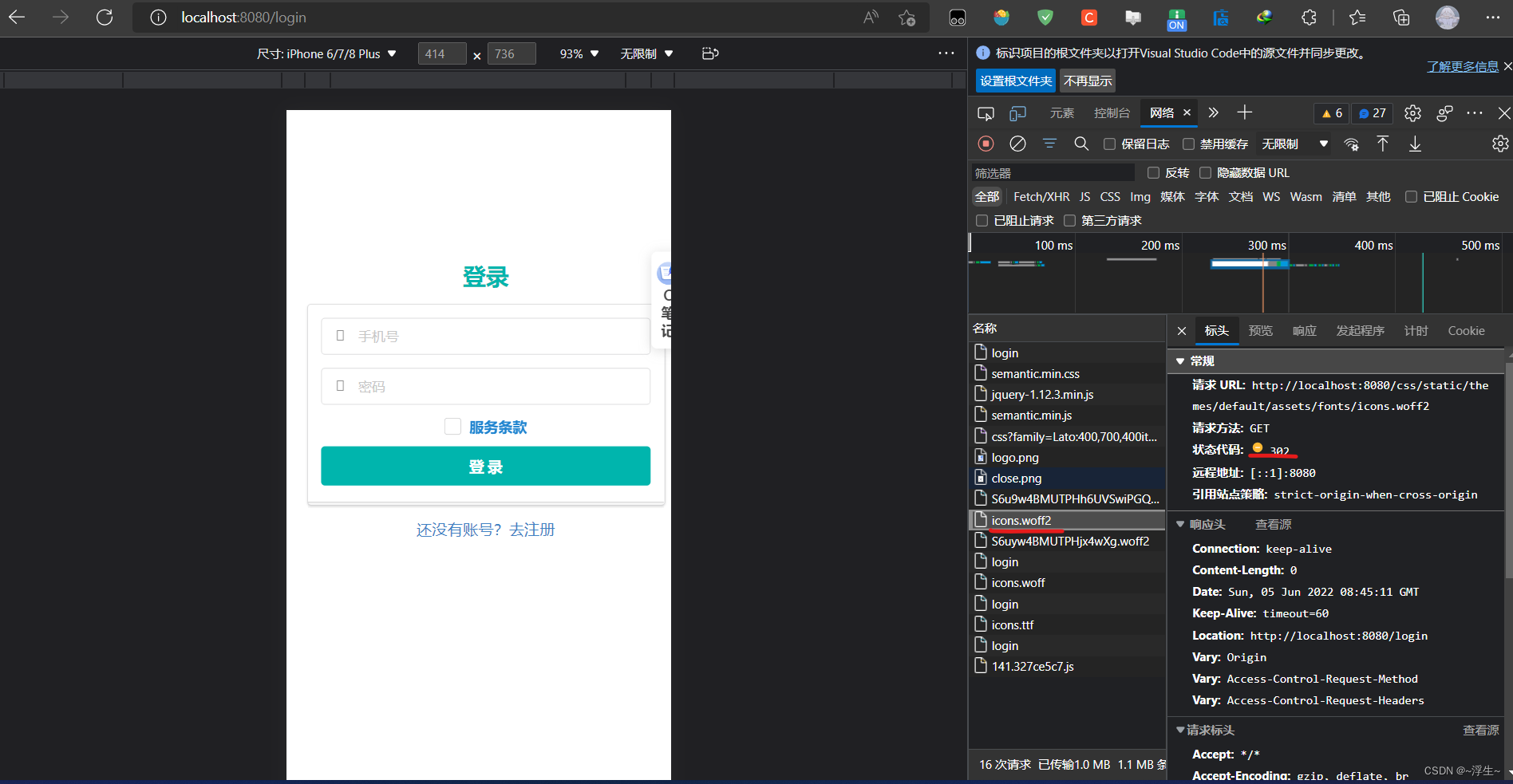Open the 发起程序 Initiator tab
Screen dimensions: 1513x784
click(x=1361, y=331)
